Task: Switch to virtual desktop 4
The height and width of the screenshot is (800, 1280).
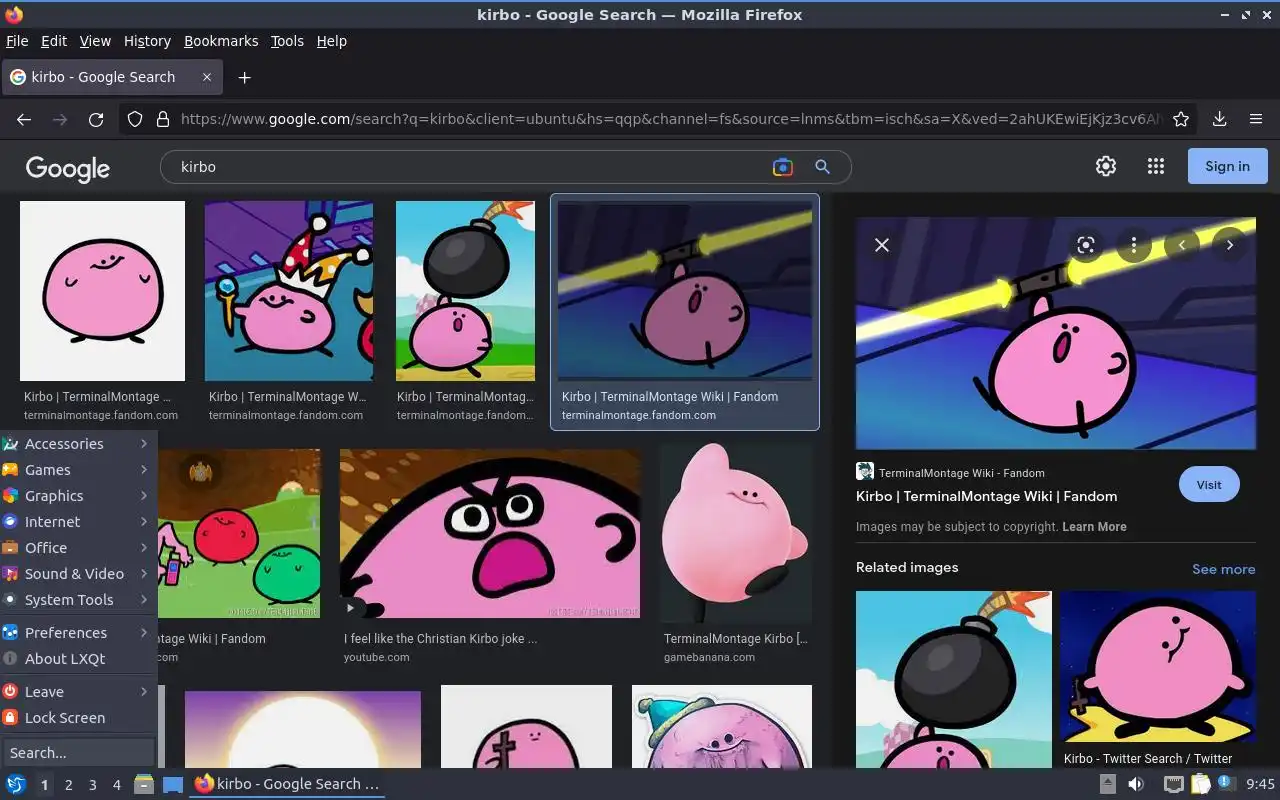Action: 117,785
